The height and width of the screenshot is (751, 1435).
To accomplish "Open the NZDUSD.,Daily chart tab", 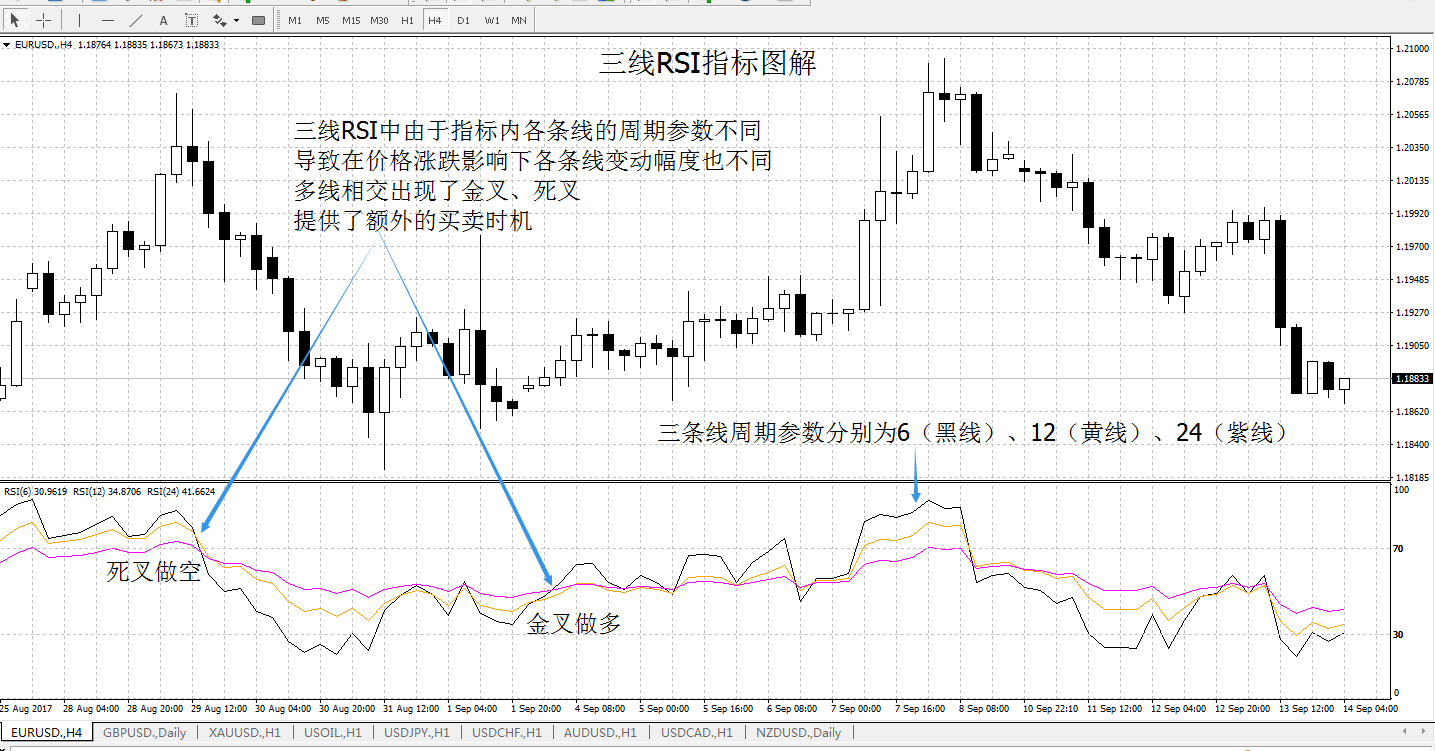I will click(x=798, y=732).
